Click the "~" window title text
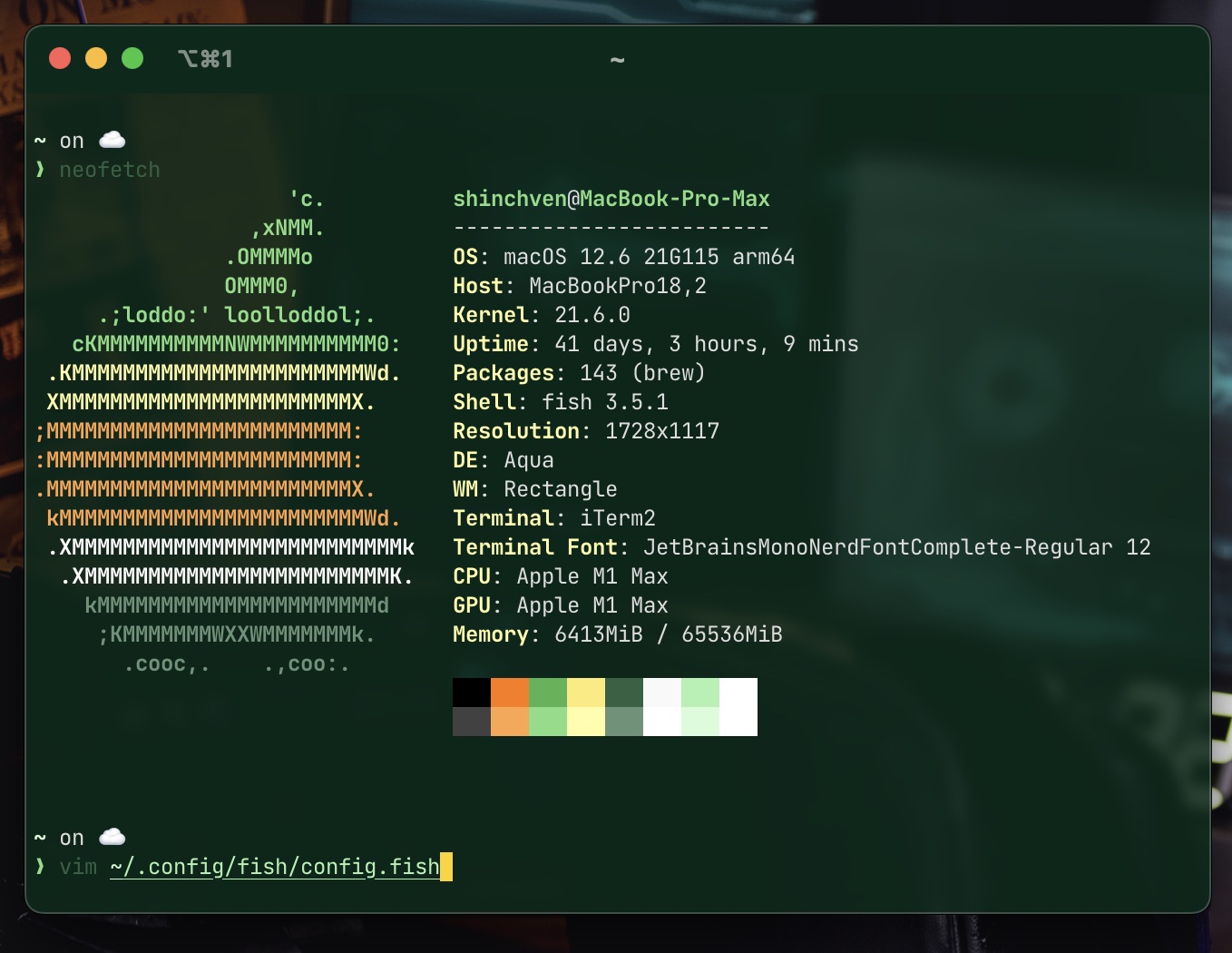1232x953 pixels. pyautogui.click(x=617, y=60)
